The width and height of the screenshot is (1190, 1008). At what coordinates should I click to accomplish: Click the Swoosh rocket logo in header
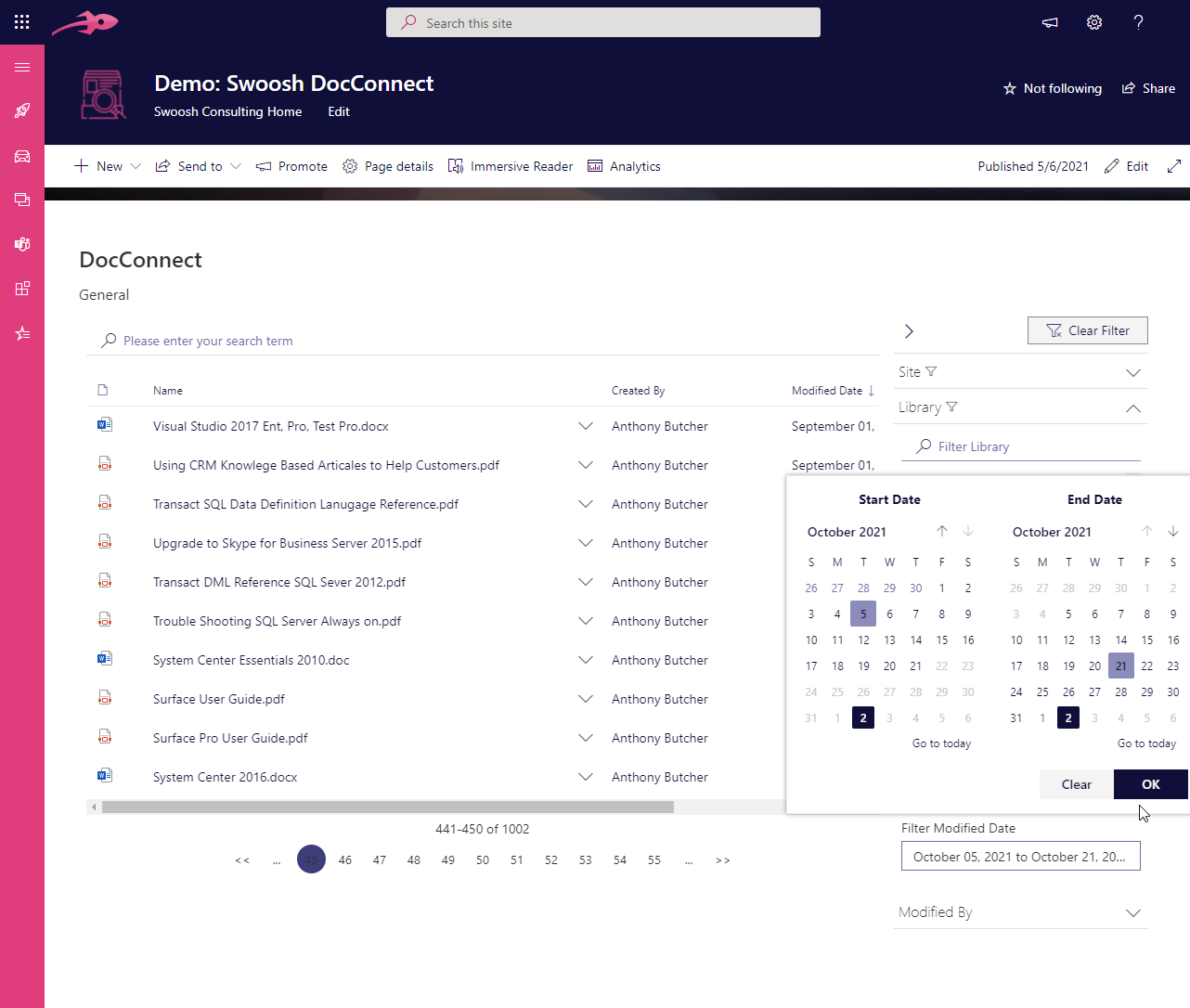pyautogui.click(x=84, y=22)
